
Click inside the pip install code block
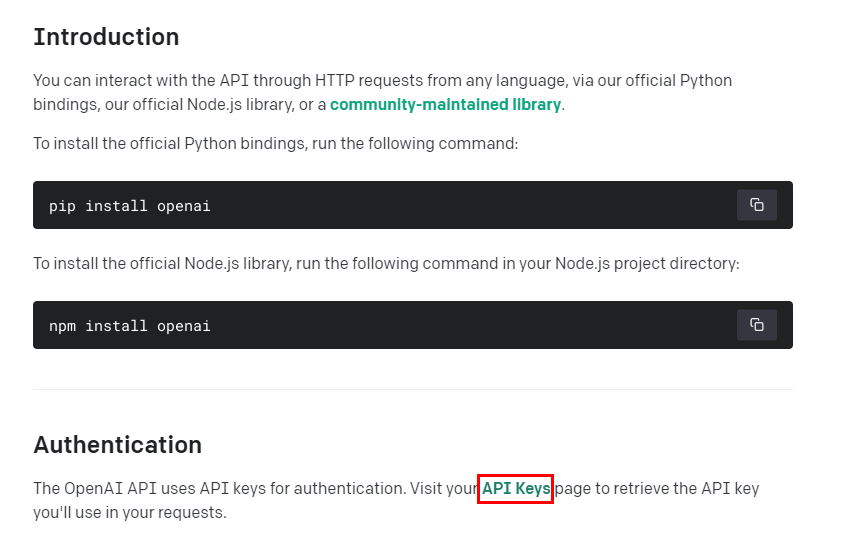coord(400,205)
